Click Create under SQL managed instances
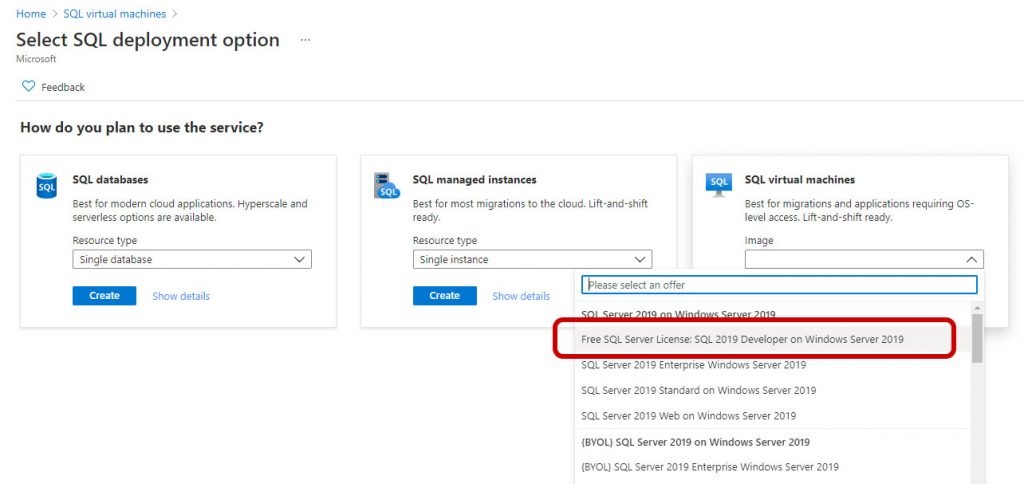Viewport: 1024px width, 484px height. (444, 296)
